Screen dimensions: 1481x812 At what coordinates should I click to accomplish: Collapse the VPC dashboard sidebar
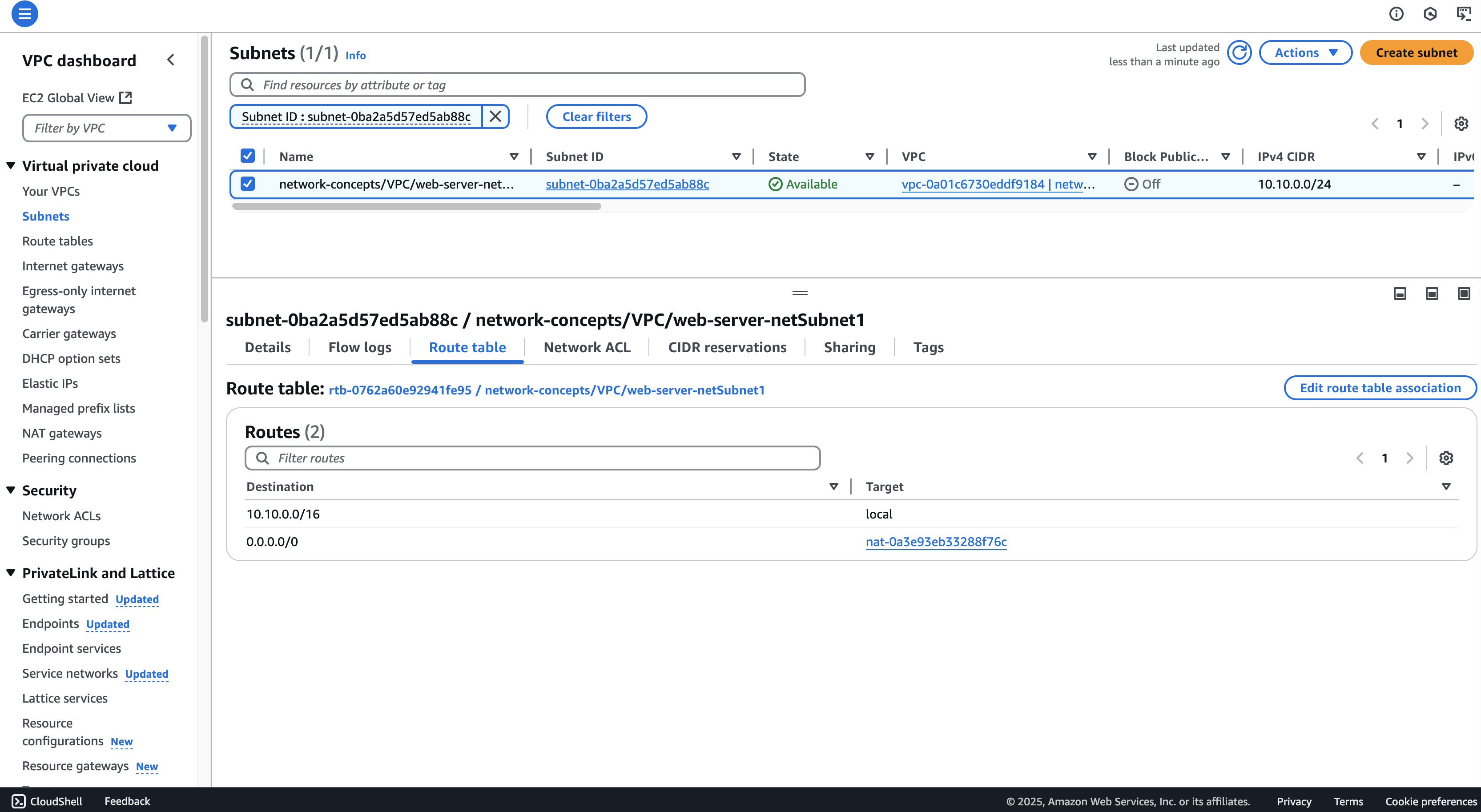tap(171, 60)
